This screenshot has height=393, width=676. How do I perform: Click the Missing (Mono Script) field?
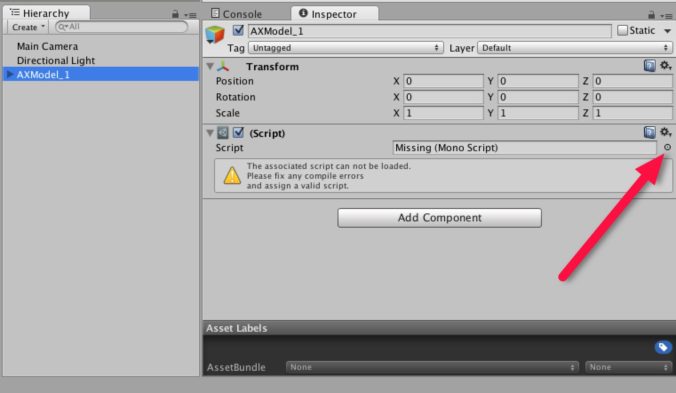pos(524,148)
